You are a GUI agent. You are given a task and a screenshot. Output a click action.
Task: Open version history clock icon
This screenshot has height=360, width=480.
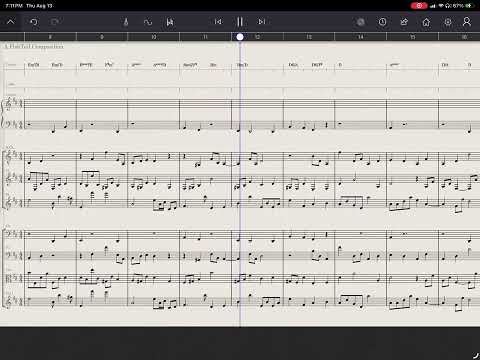pos(382,22)
